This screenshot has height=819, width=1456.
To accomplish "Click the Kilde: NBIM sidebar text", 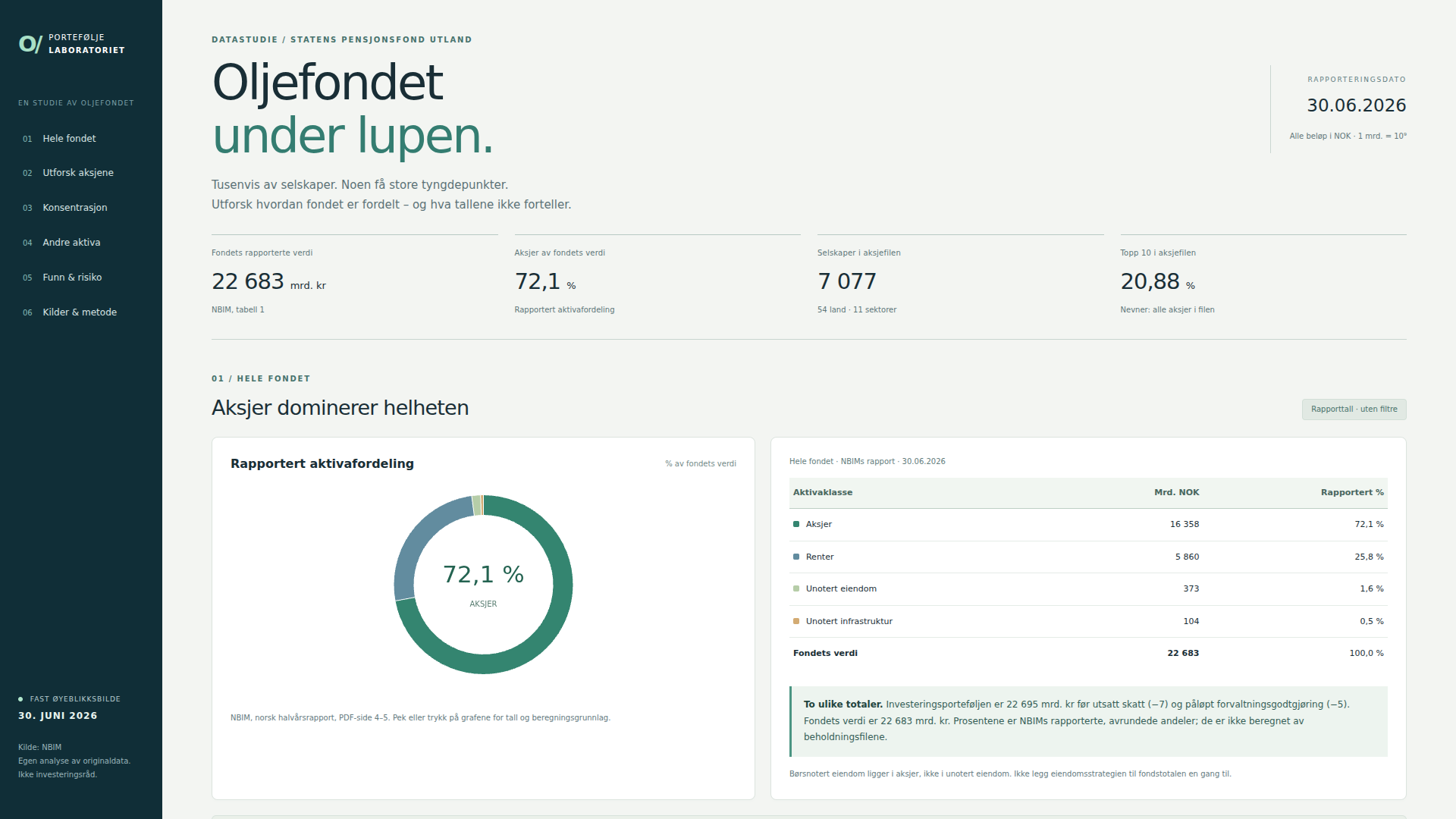I will click(x=40, y=747).
